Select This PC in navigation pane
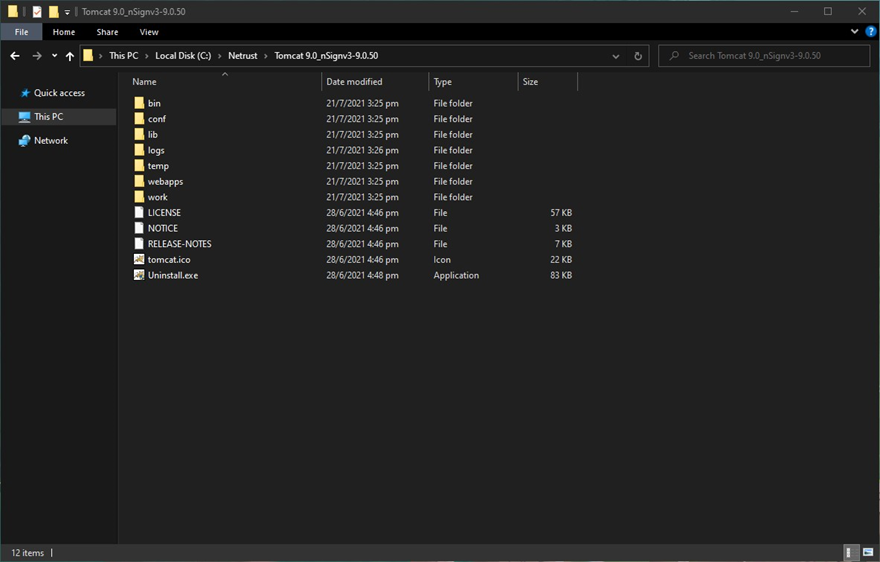This screenshot has height=562, width=880. [x=48, y=117]
